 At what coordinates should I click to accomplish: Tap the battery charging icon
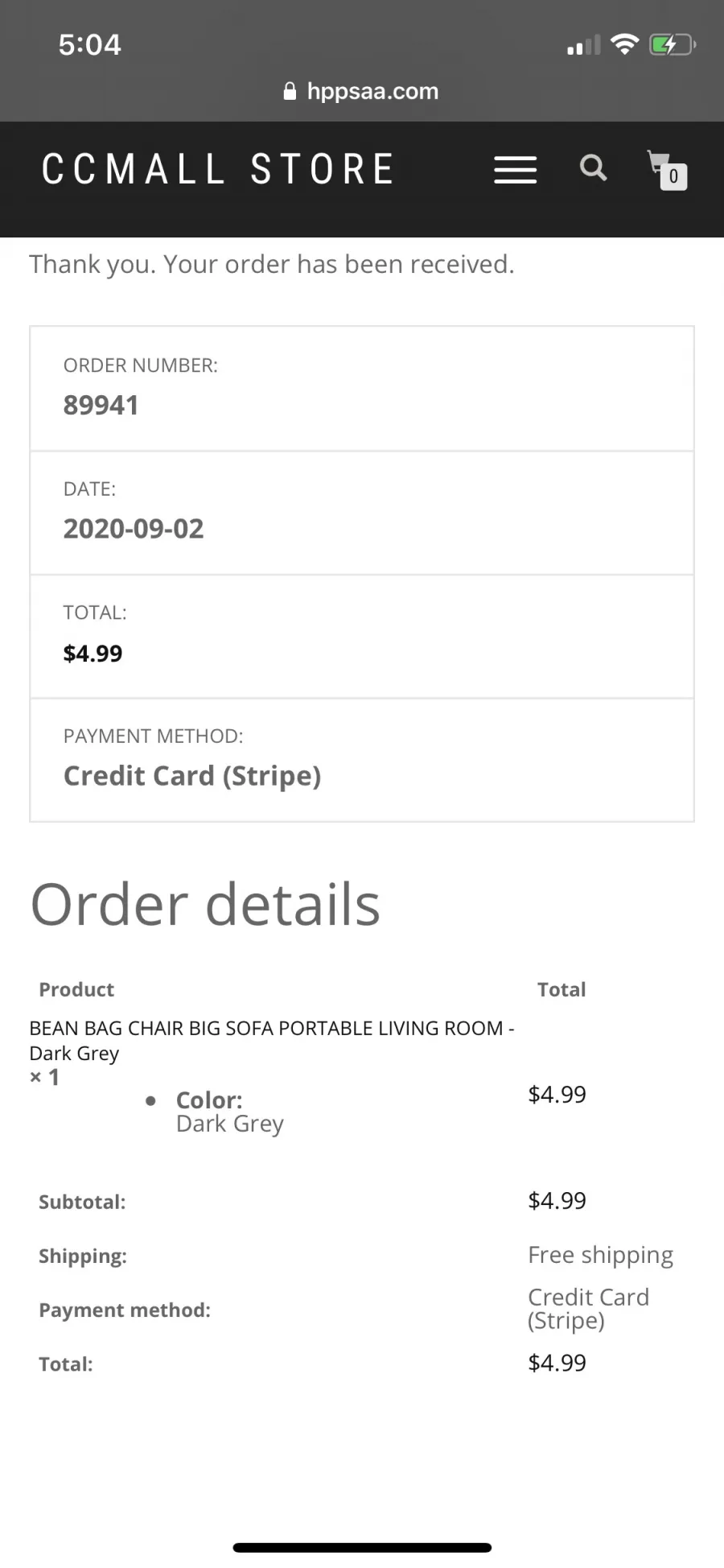pyautogui.click(x=672, y=44)
